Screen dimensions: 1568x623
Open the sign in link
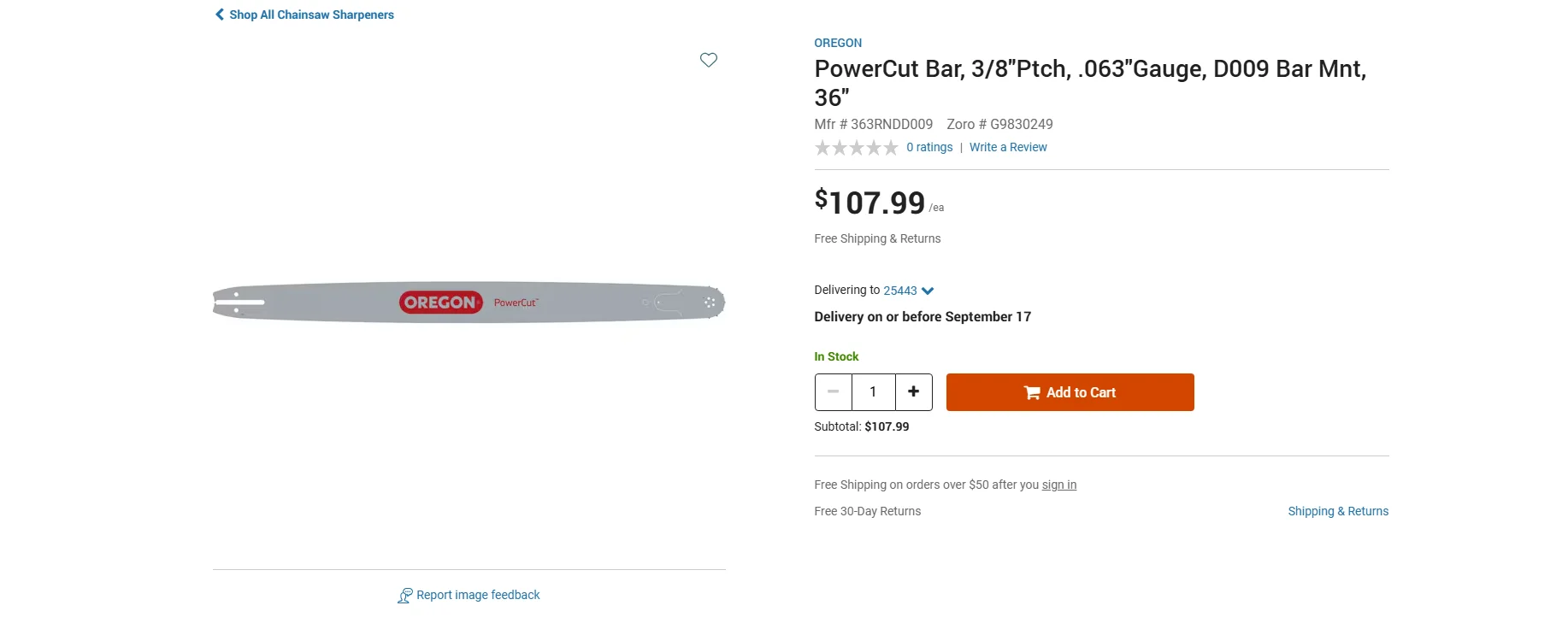click(x=1059, y=485)
